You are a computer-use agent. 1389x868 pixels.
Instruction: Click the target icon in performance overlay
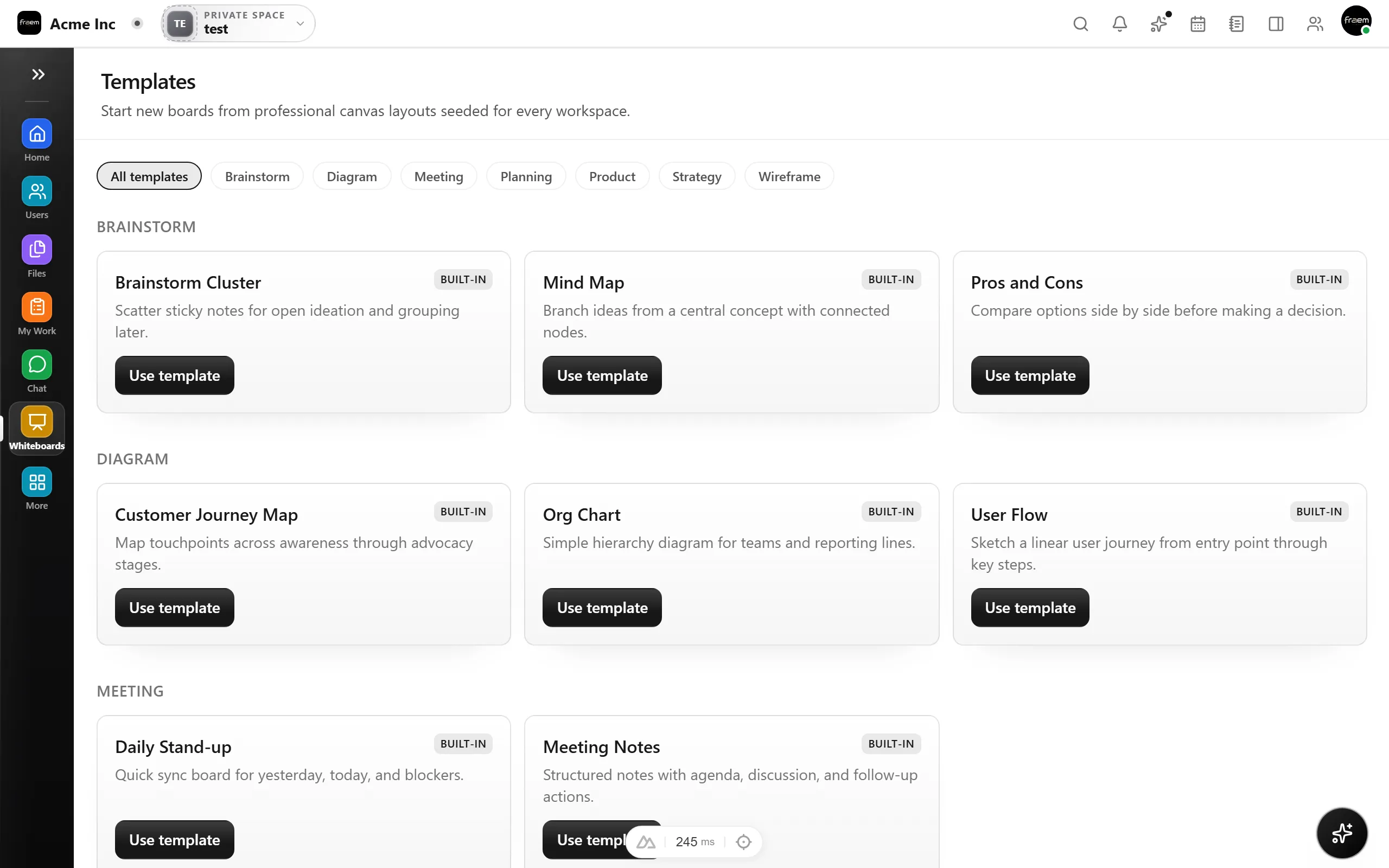[743, 841]
